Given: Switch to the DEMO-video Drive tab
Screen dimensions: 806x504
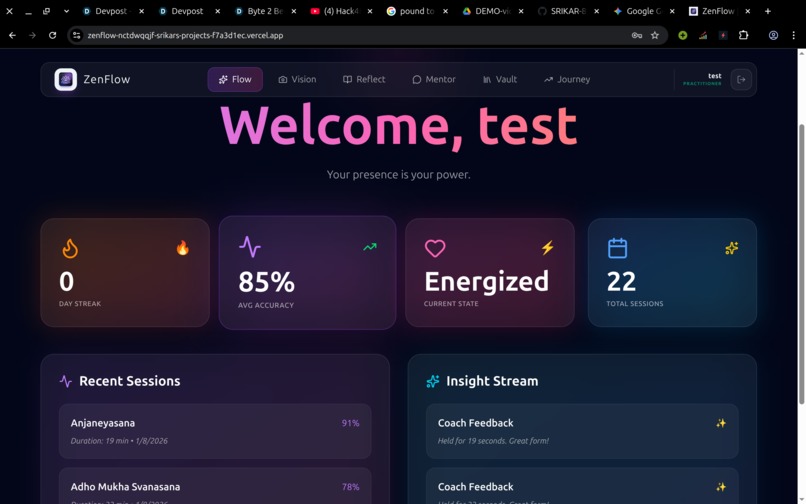Looking at the screenshot, I should click(x=492, y=11).
